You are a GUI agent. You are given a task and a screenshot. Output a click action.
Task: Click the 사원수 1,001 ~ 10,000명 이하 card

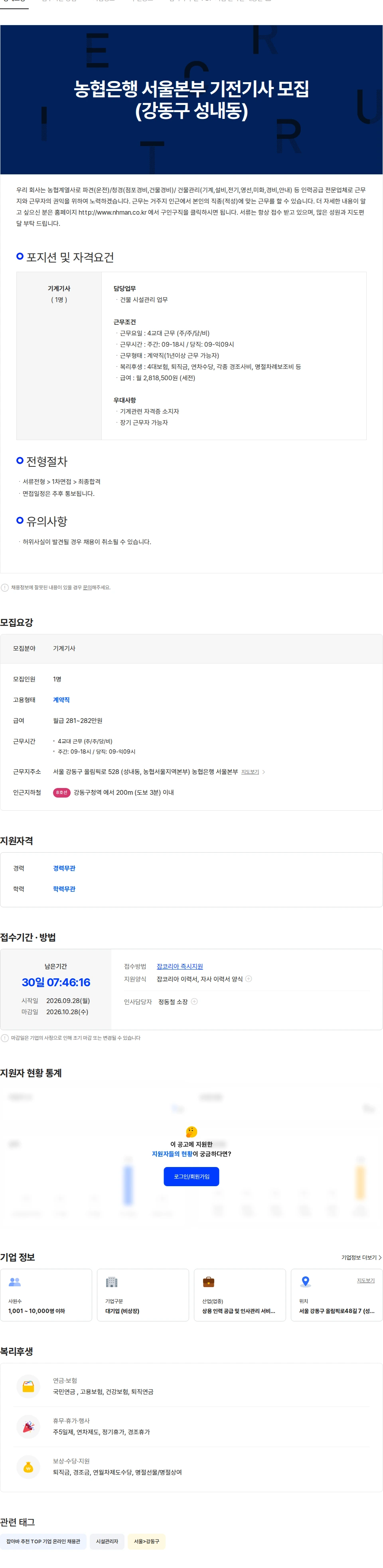point(46,1295)
